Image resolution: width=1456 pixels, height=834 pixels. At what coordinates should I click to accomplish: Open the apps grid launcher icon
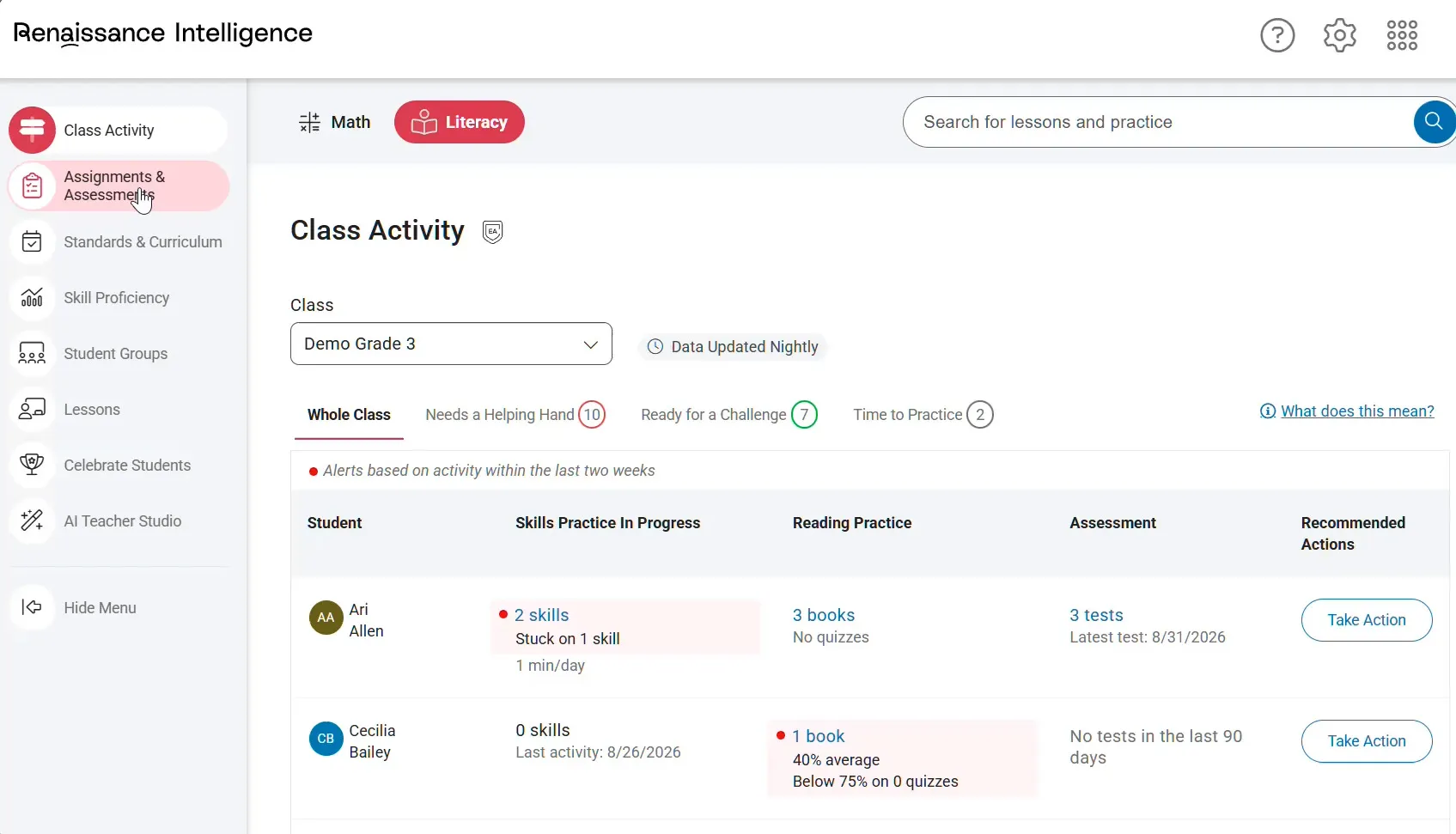pyautogui.click(x=1402, y=35)
